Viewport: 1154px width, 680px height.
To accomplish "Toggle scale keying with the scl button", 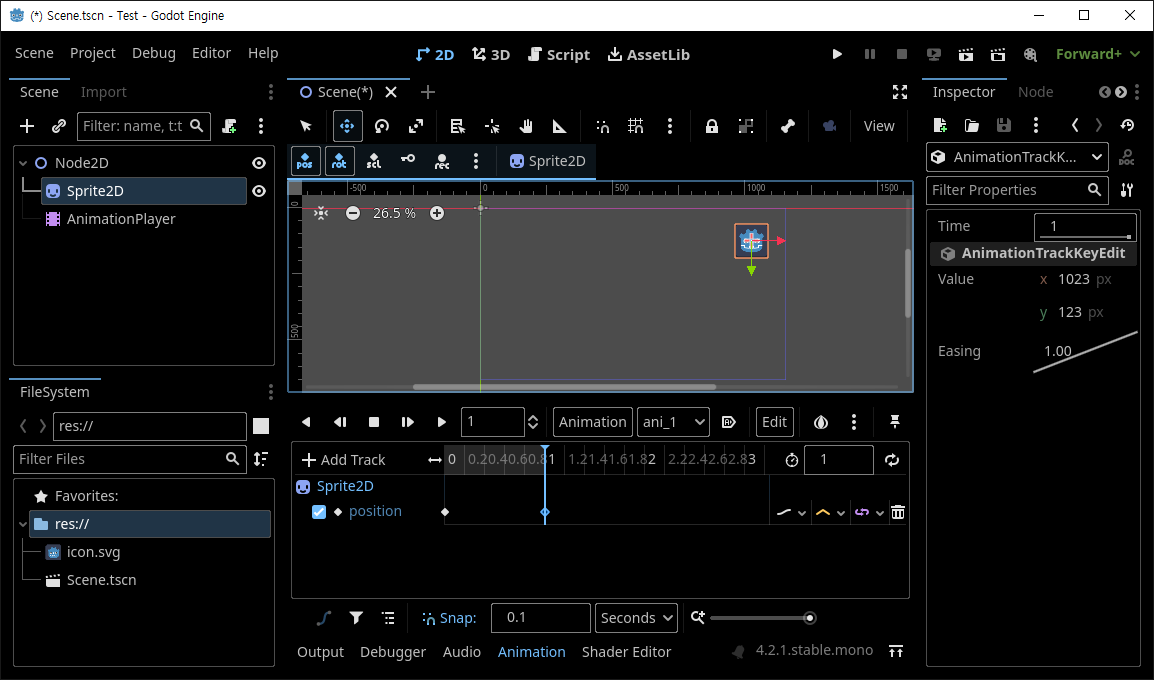I will click(x=374, y=160).
